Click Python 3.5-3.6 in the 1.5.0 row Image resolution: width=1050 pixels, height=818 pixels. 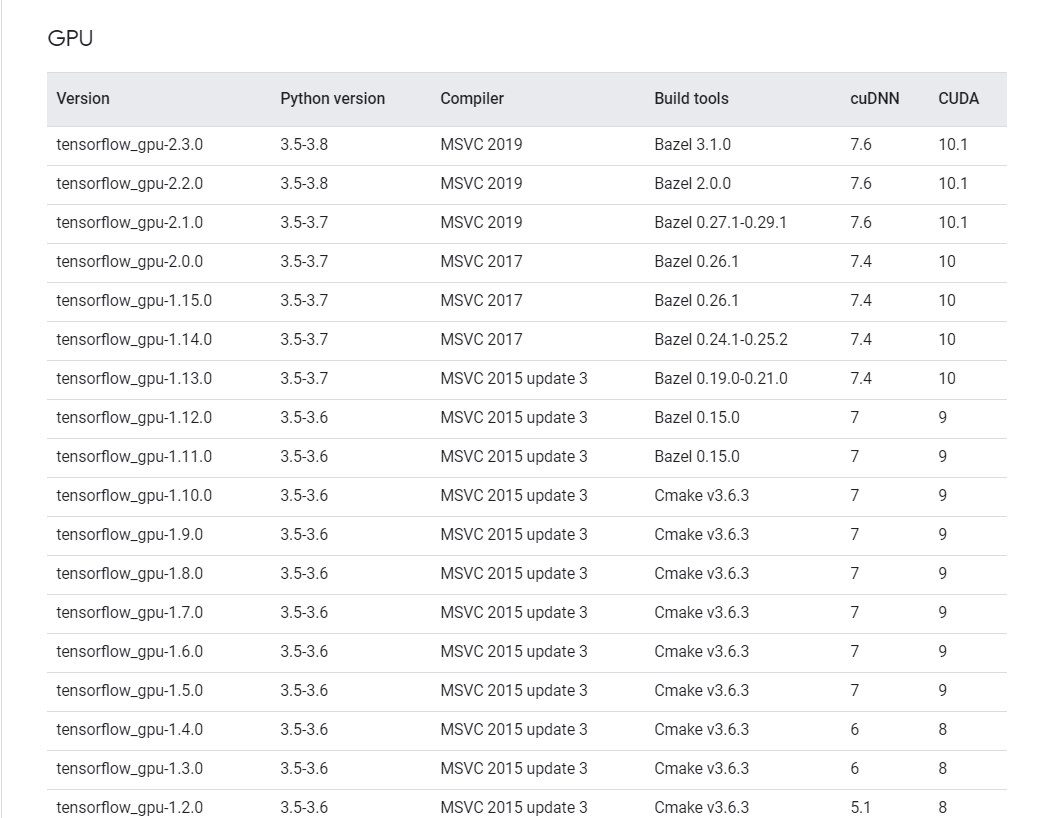[x=304, y=690]
